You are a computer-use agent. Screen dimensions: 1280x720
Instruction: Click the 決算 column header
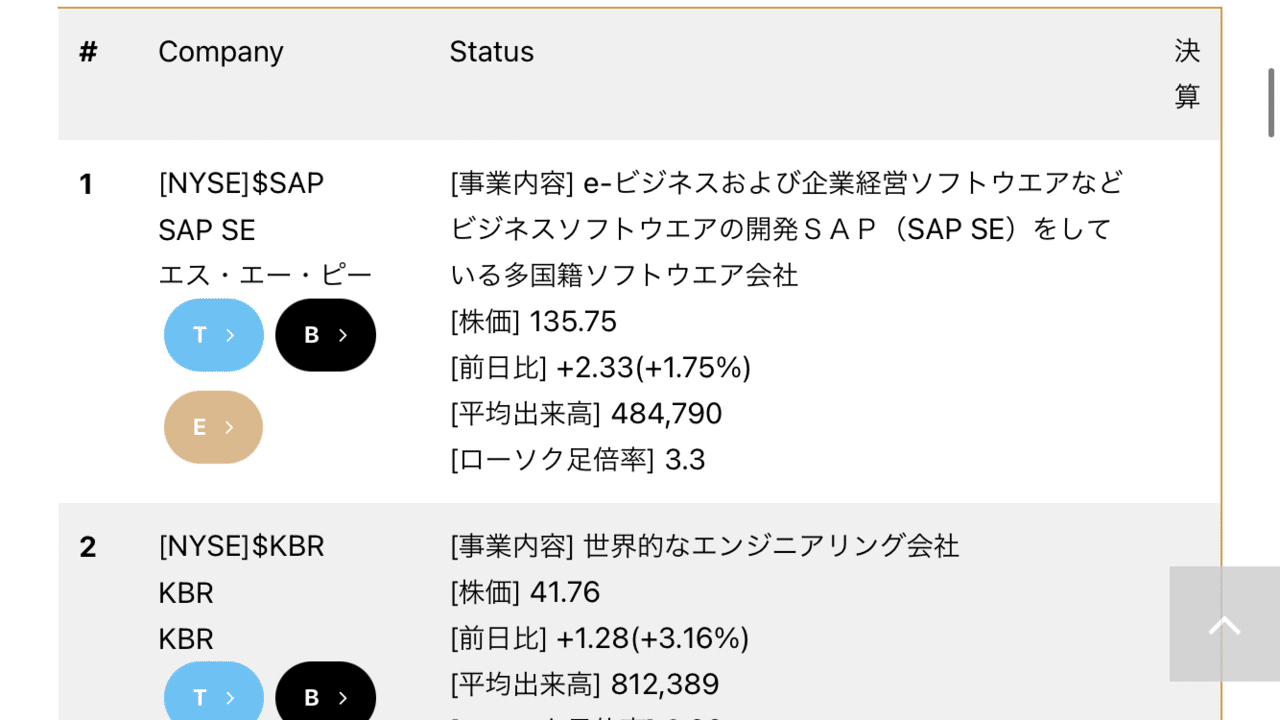[1187, 74]
